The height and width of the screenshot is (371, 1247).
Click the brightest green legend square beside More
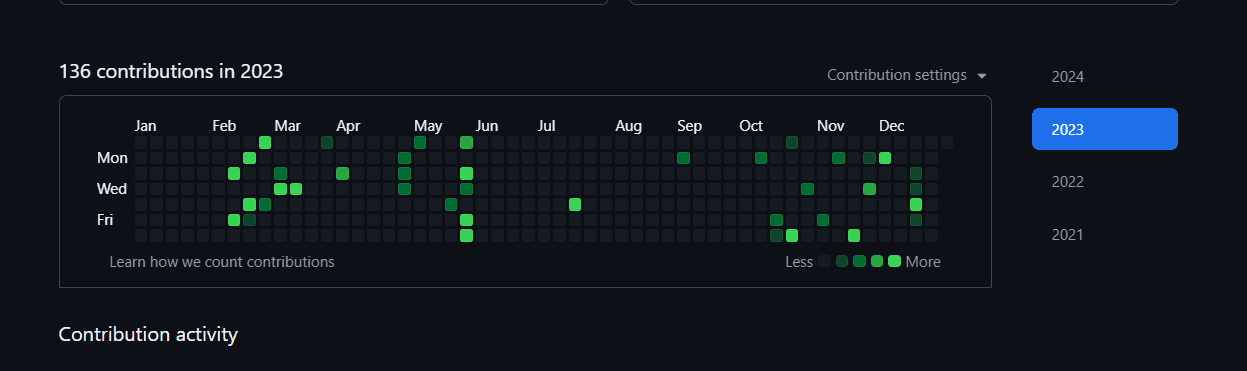pos(894,261)
